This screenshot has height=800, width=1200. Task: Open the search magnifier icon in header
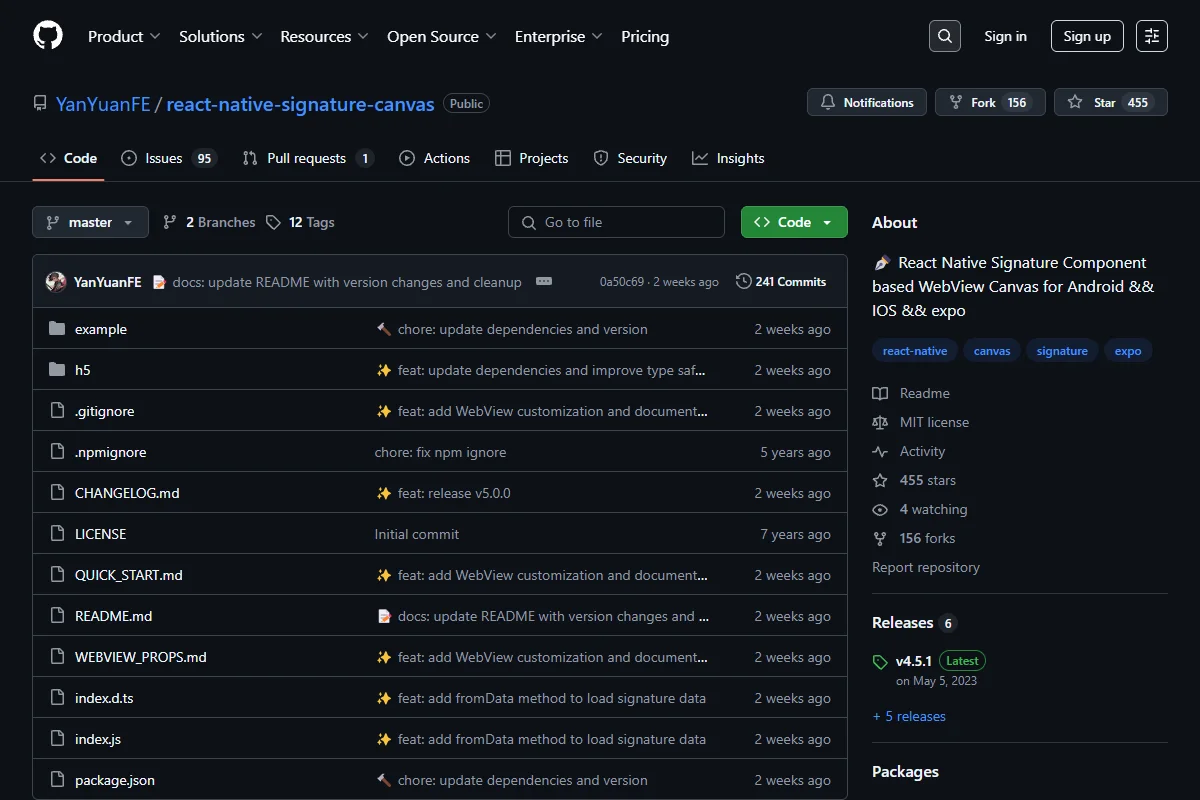tap(944, 36)
